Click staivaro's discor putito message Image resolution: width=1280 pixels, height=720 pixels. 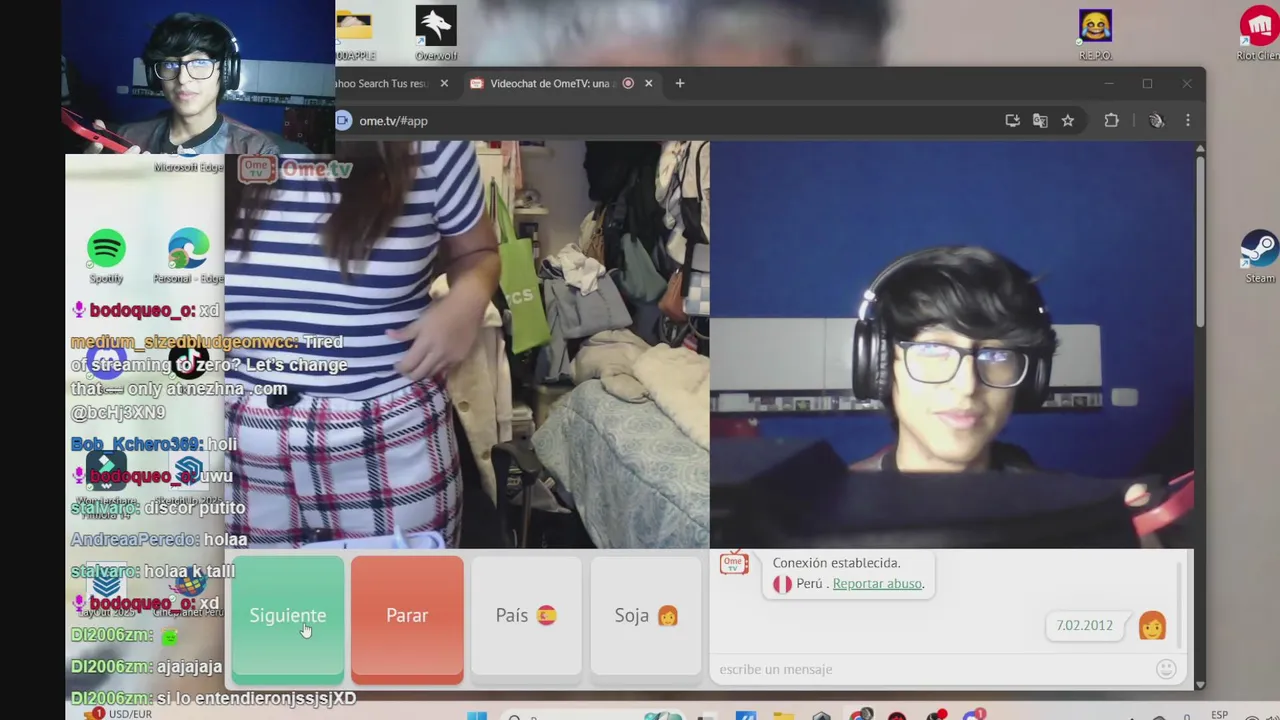click(x=158, y=508)
